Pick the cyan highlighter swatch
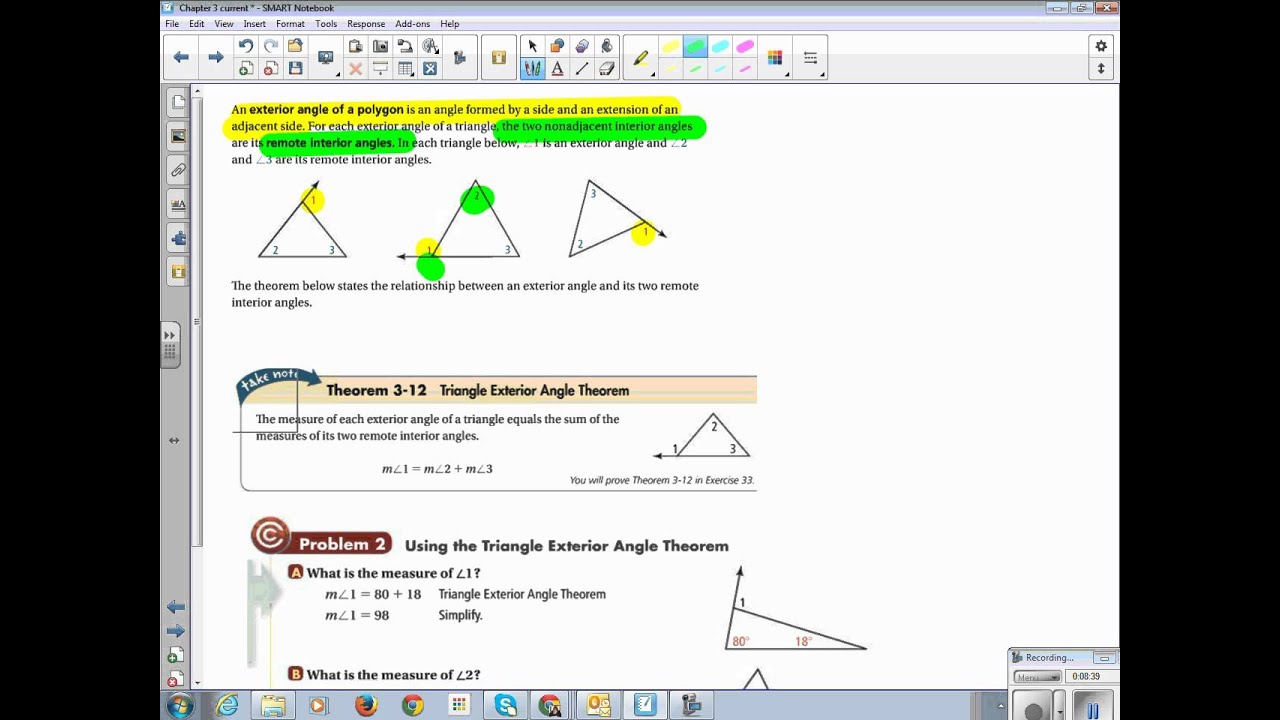1280x720 pixels. [x=720, y=46]
